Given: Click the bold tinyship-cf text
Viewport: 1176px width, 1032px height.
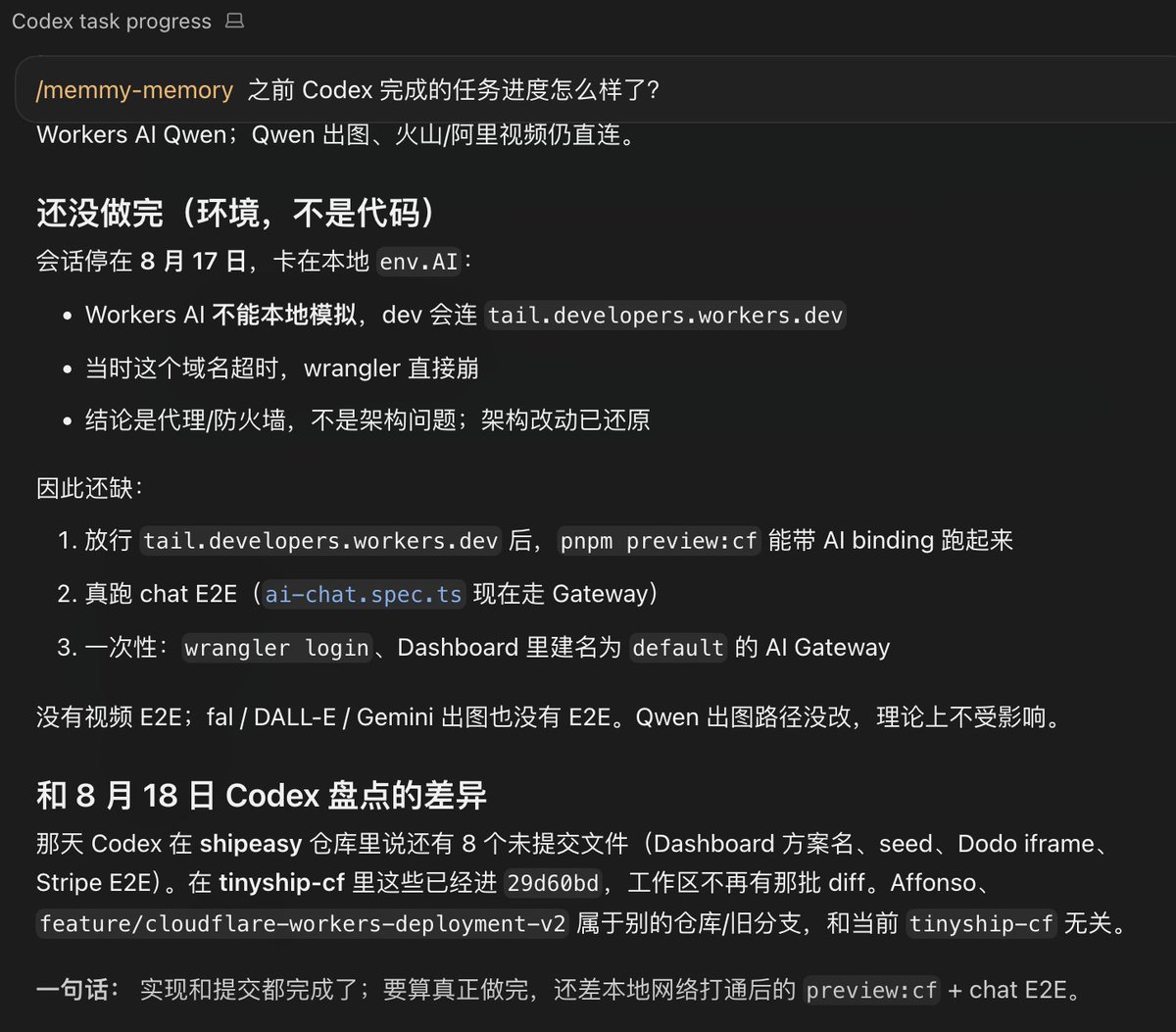Looking at the screenshot, I should [x=281, y=883].
